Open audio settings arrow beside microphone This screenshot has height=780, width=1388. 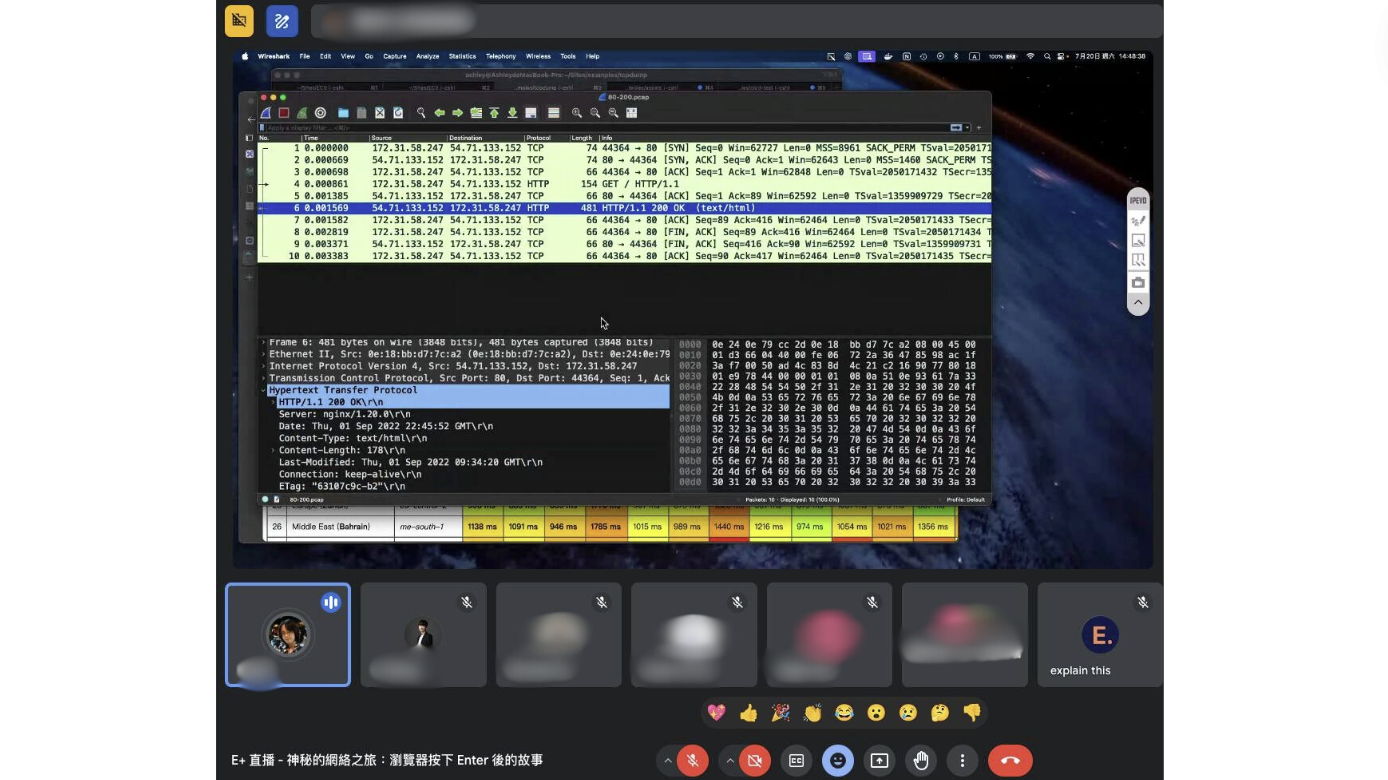tap(667, 761)
